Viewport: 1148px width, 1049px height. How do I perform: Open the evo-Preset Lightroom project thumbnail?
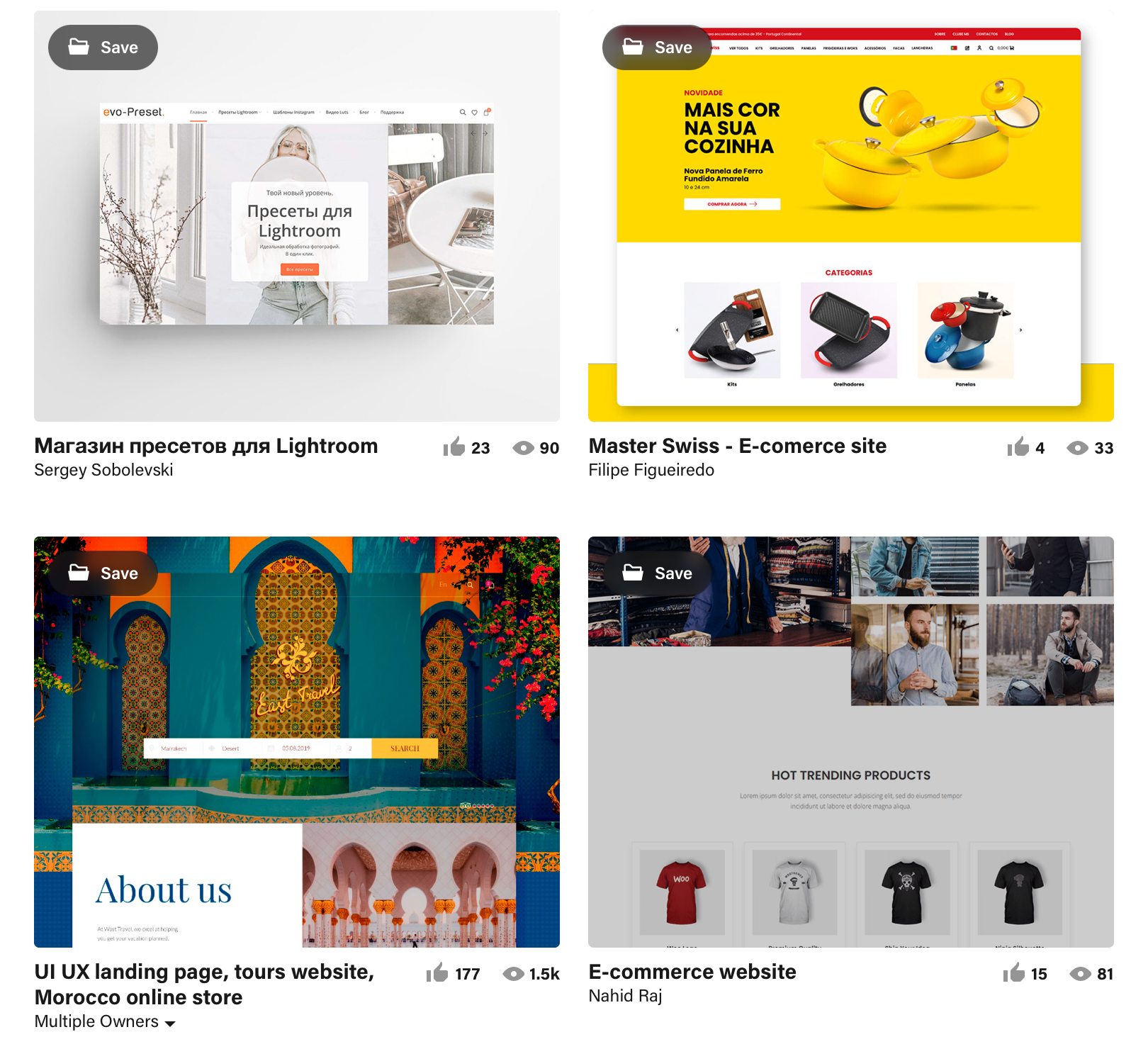[x=297, y=216]
